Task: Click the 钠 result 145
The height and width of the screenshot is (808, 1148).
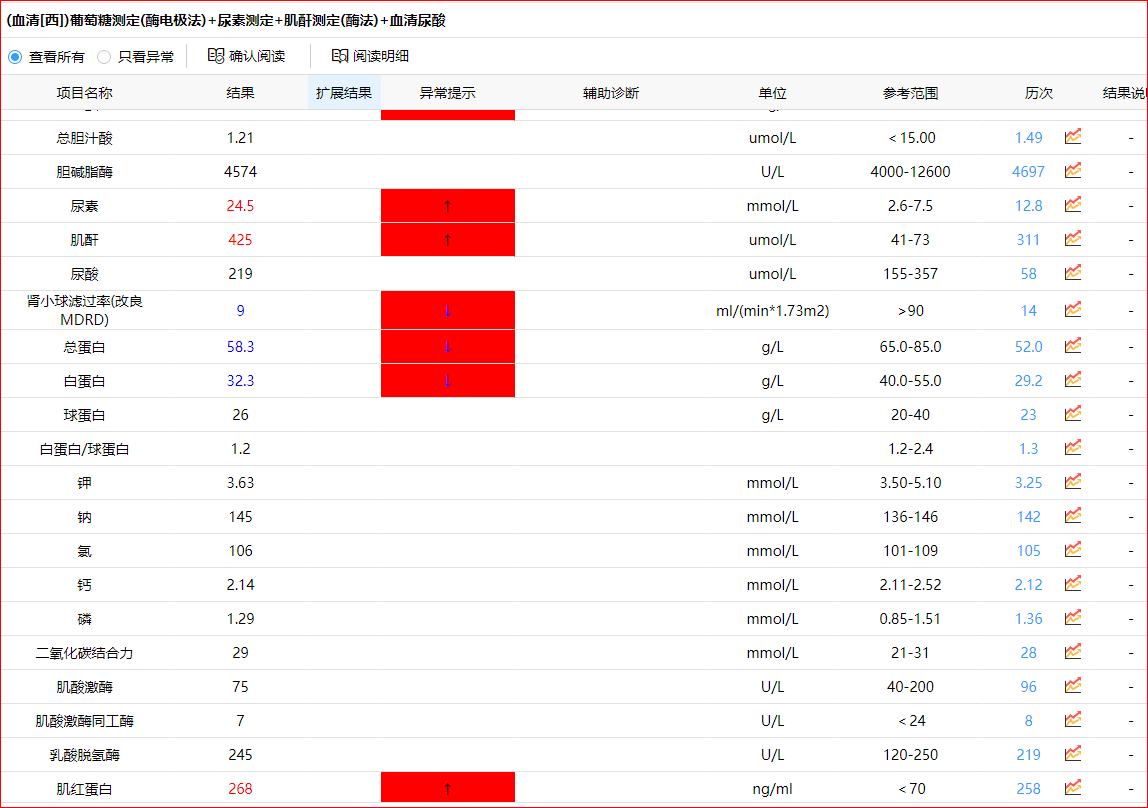Action: pos(240,517)
